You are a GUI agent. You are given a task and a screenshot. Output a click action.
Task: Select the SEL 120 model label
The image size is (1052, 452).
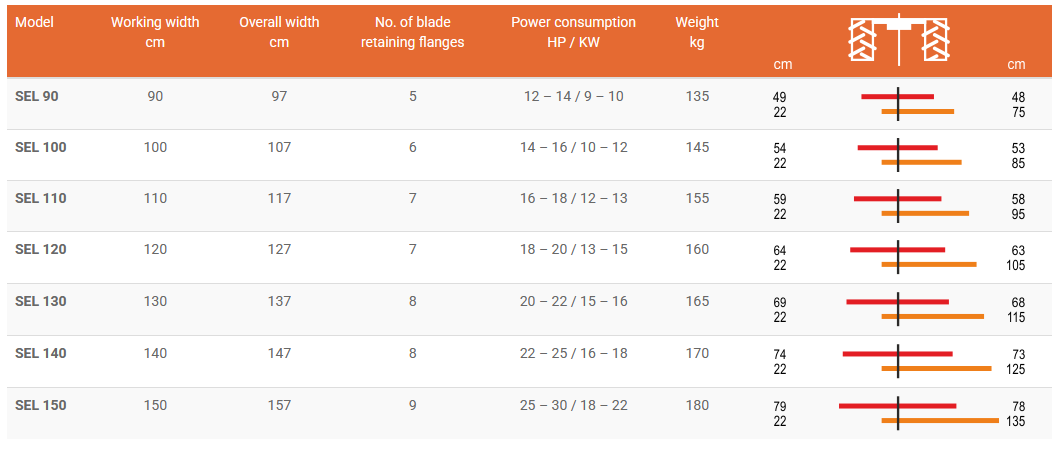(41, 249)
